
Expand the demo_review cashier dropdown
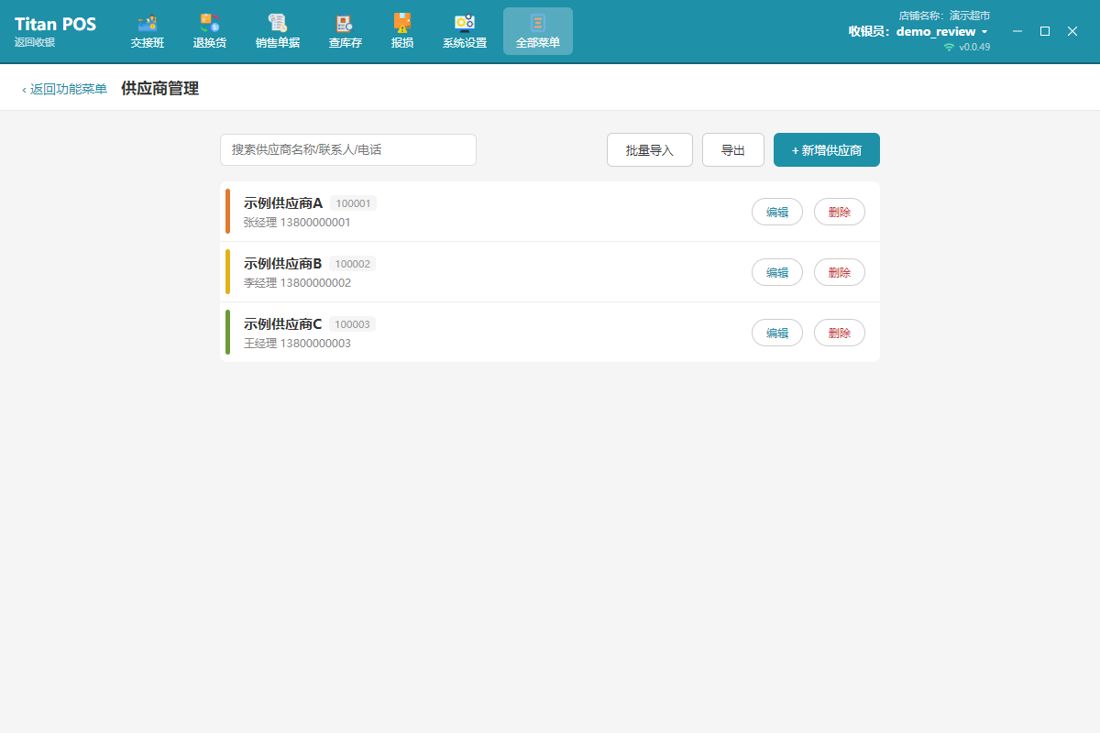pos(984,32)
